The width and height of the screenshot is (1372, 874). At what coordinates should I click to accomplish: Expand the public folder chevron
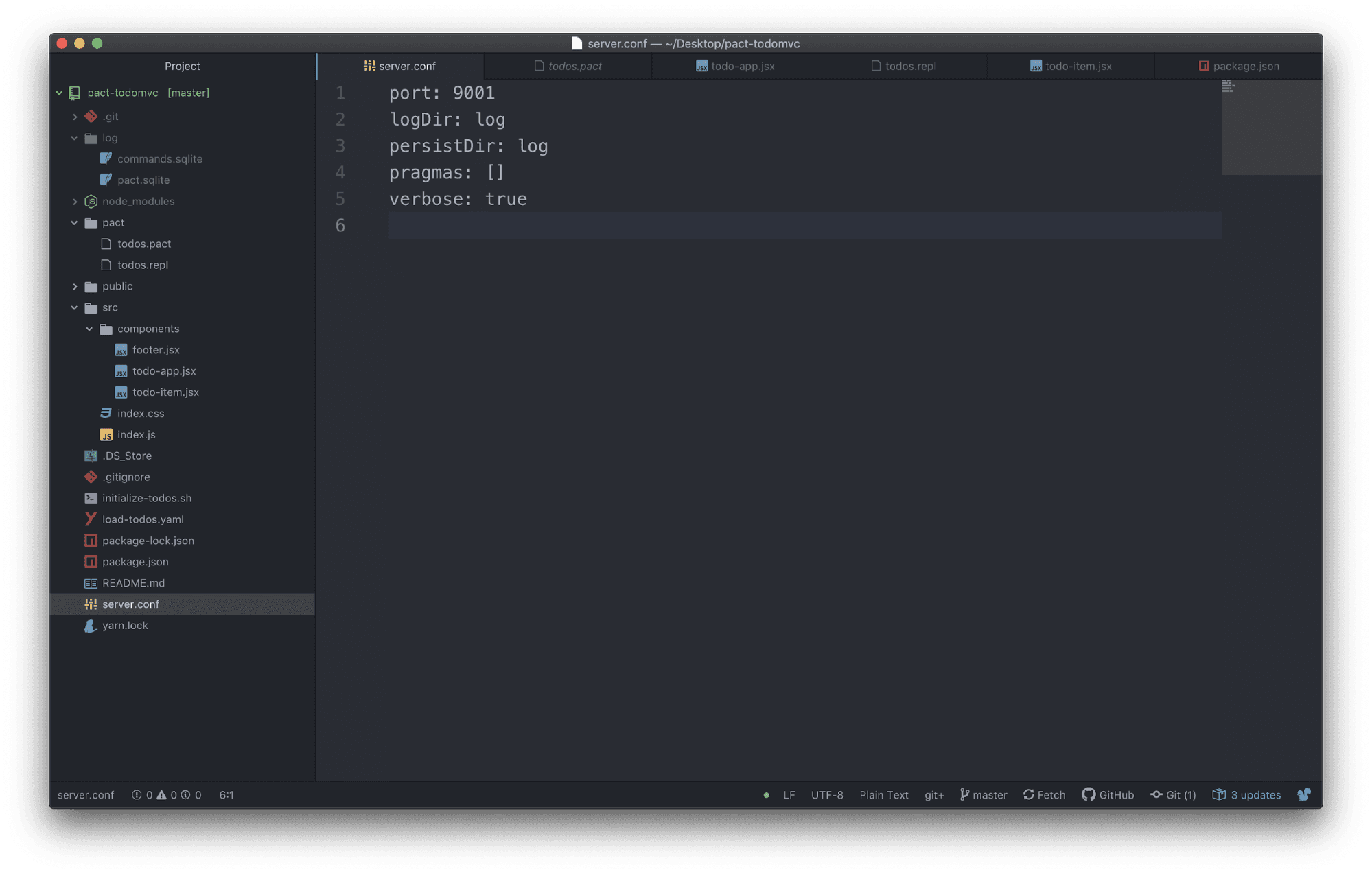tap(75, 287)
